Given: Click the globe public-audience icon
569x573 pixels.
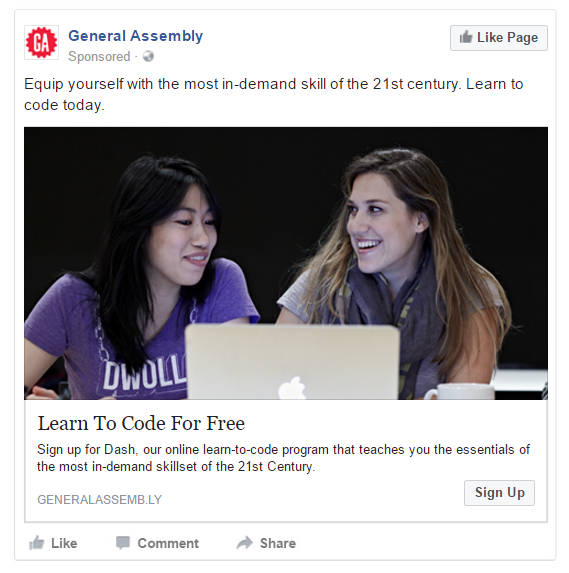Looking at the screenshot, I should point(148,57).
